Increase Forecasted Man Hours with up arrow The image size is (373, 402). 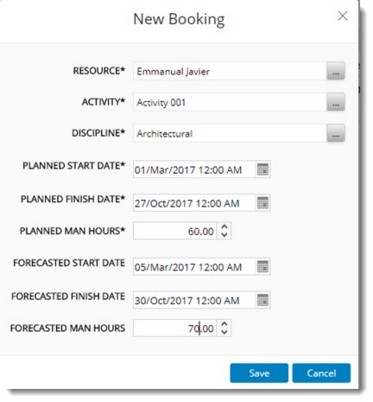click(x=224, y=324)
